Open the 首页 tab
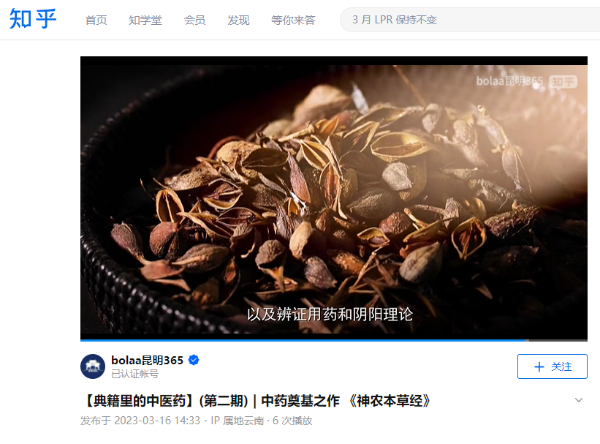Screen dimensions: 600x444 coord(96,20)
